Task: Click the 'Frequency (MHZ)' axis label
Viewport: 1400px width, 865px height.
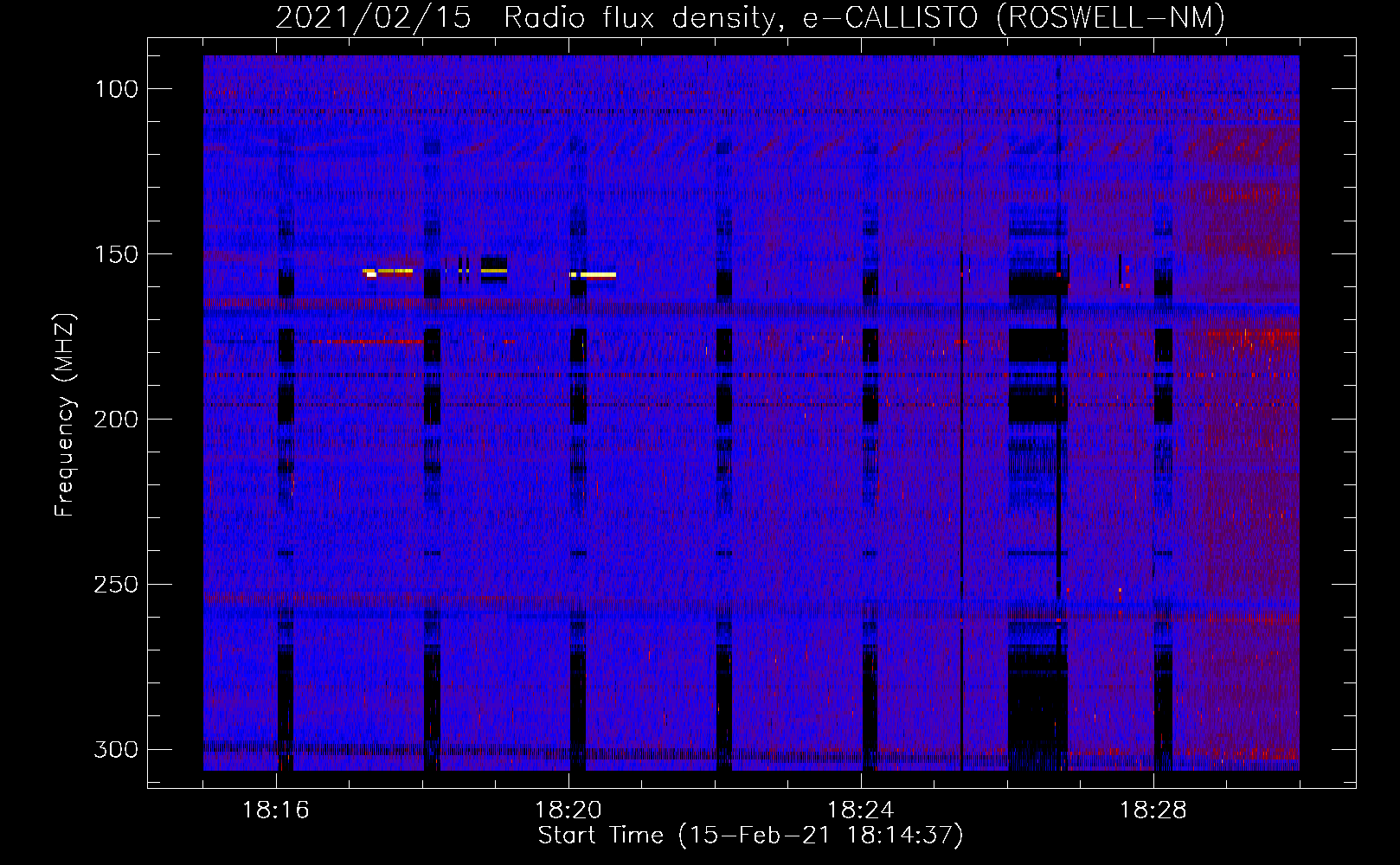Action: [65, 415]
